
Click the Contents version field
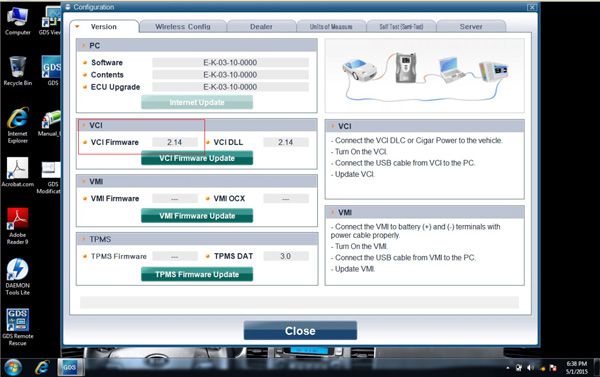(230, 75)
